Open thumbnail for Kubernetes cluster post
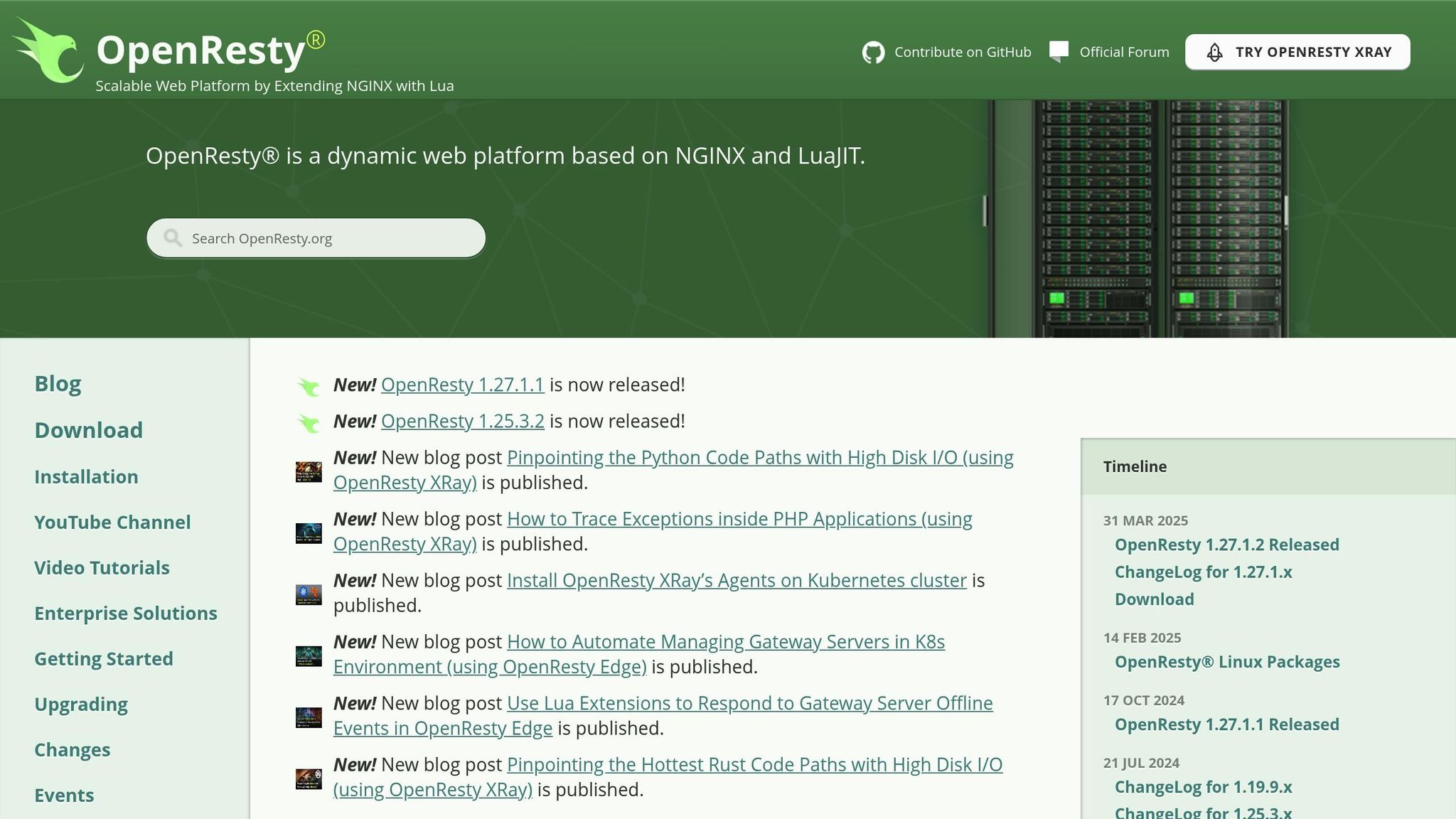The image size is (1456, 819). pyautogui.click(x=309, y=594)
